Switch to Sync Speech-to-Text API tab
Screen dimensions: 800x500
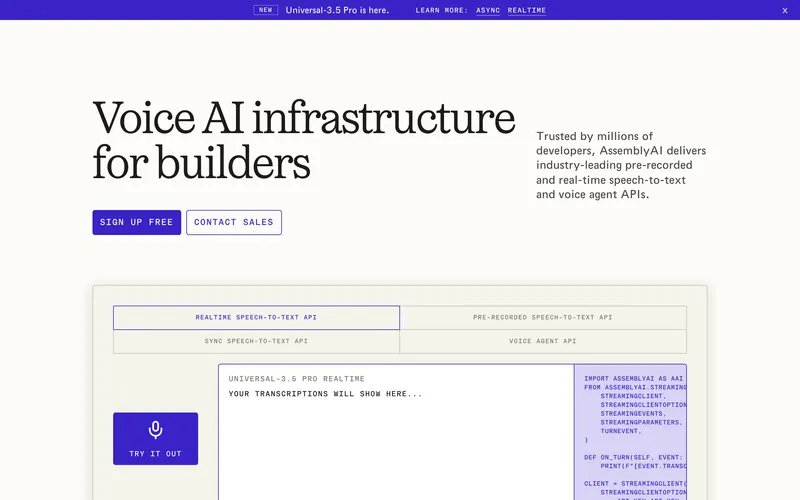click(x=256, y=341)
